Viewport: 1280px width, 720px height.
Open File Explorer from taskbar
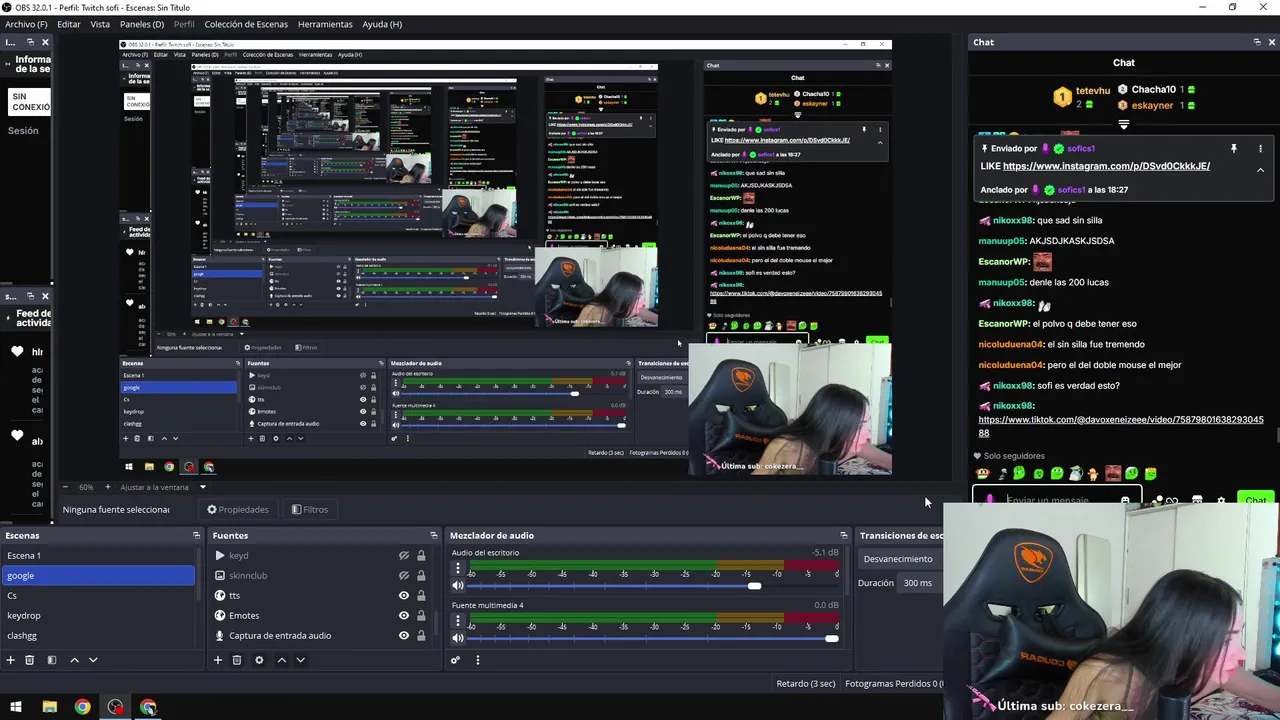(x=49, y=707)
